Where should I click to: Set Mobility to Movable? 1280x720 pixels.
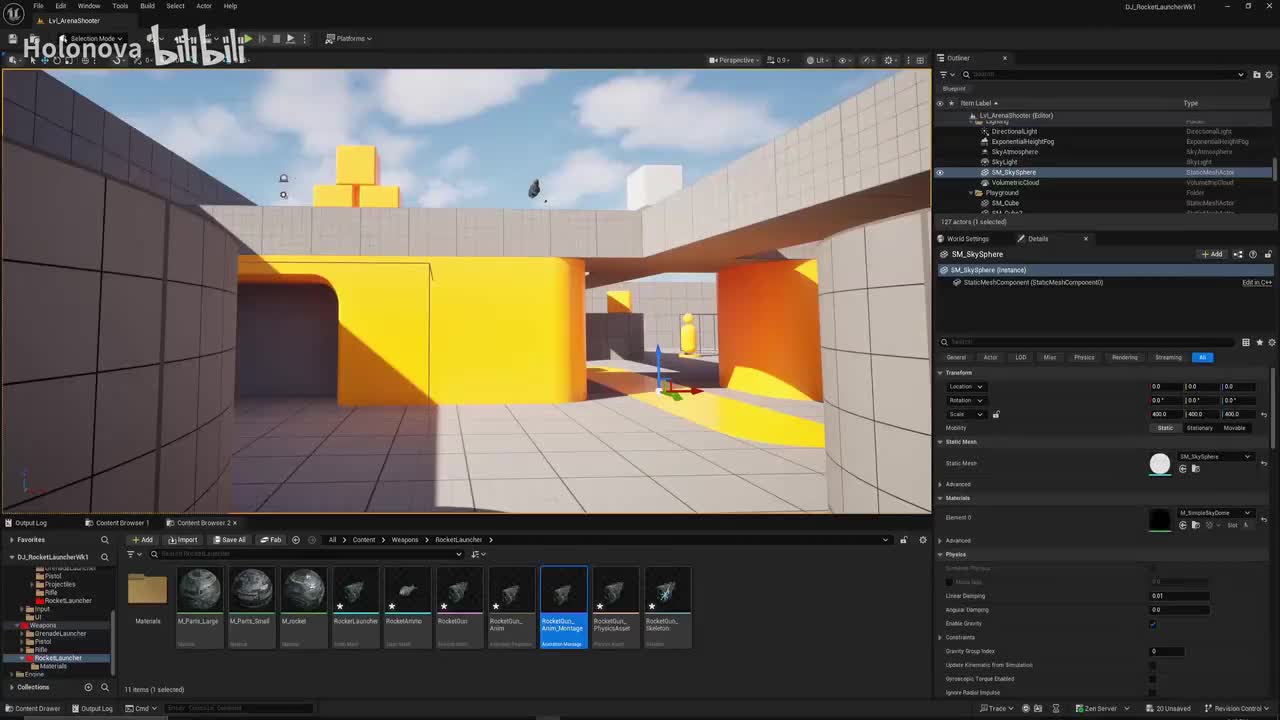tap(1234, 428)
